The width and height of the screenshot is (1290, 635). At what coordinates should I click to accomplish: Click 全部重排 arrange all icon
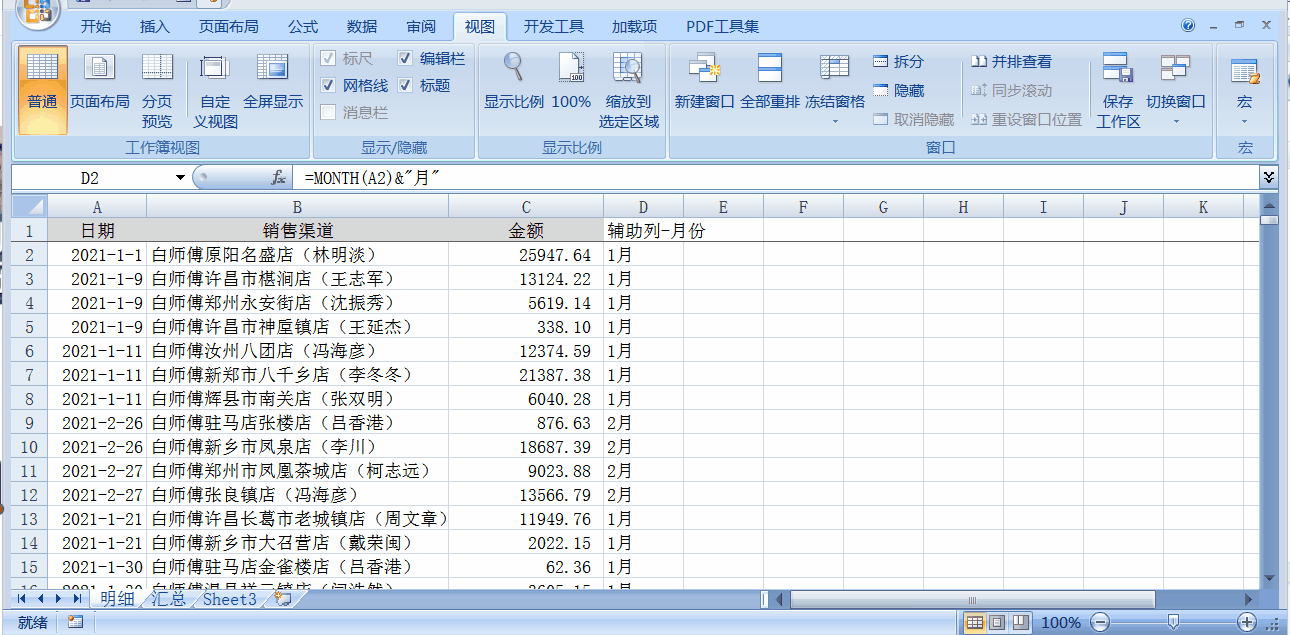pos(769,68)
